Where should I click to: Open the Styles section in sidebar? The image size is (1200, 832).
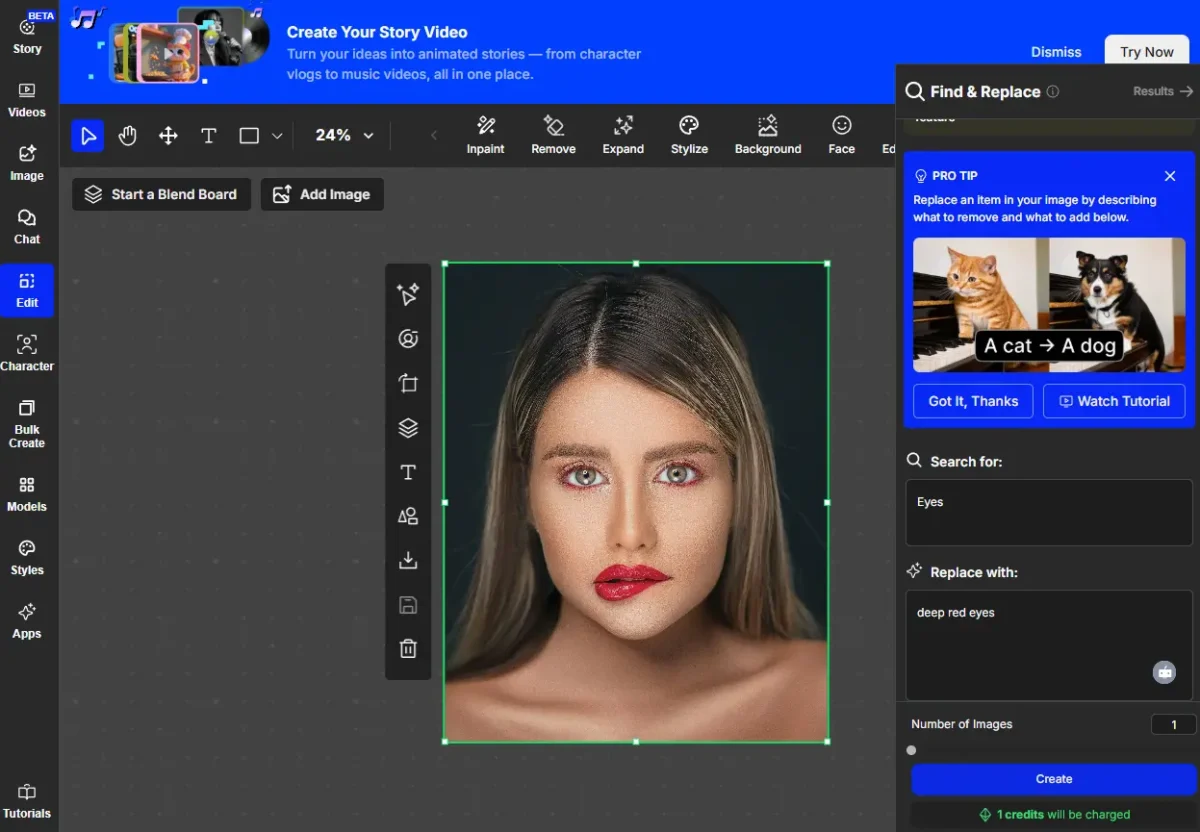(x=27, y=557)
